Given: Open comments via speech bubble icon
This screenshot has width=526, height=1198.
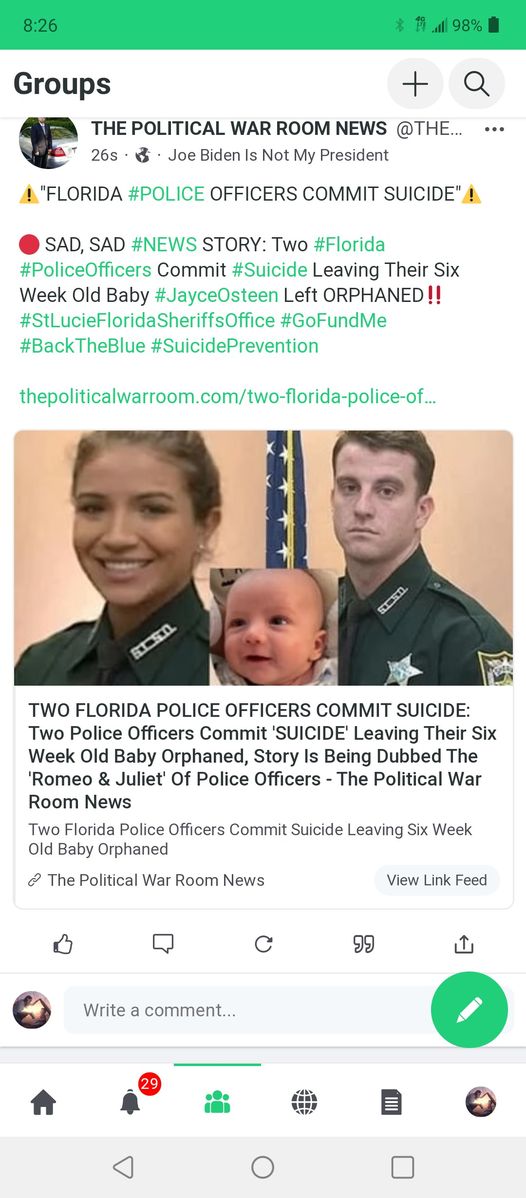Looking at the screenshot, I should pos(163,944).
